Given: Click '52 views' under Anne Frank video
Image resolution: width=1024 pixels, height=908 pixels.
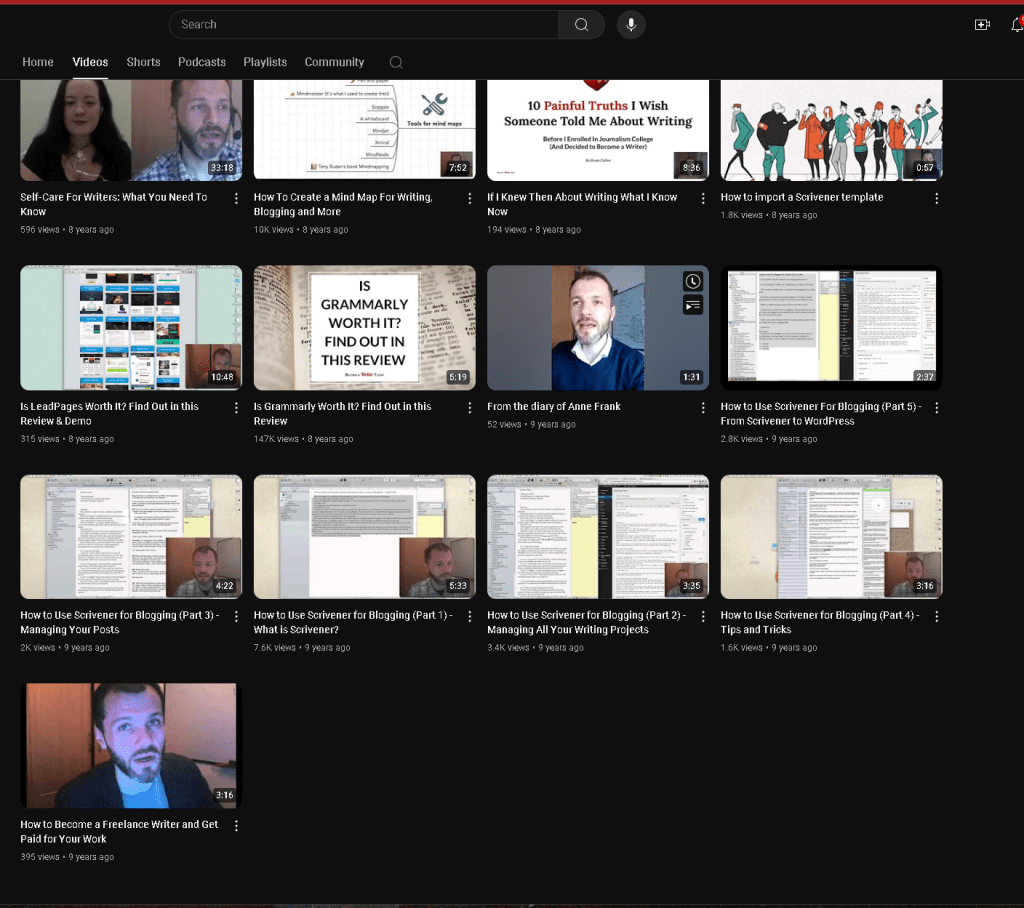Looking at the screenshot, I should click(504, 425).
